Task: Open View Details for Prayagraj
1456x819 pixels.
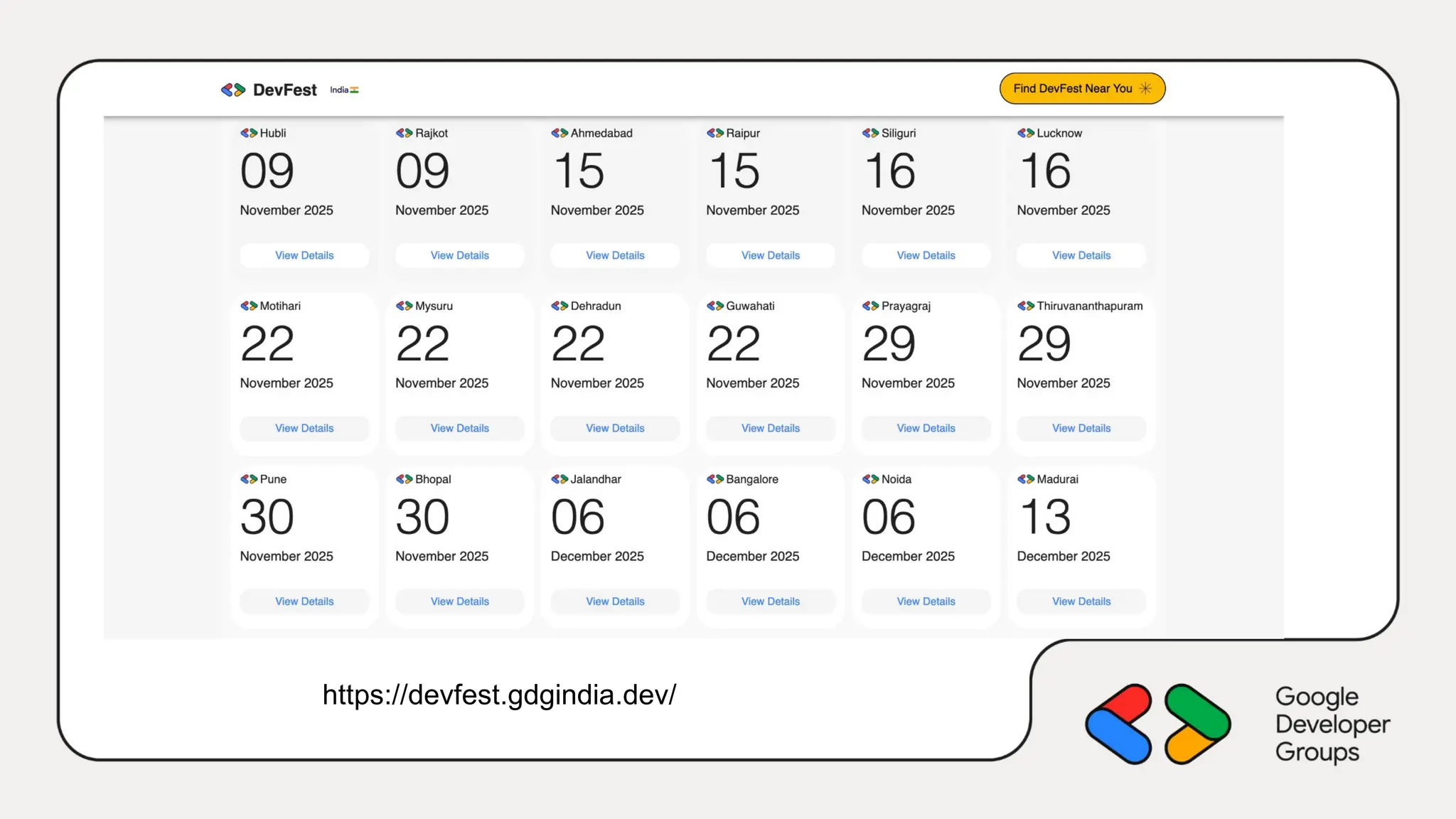Action: click(x=926, y=428)
